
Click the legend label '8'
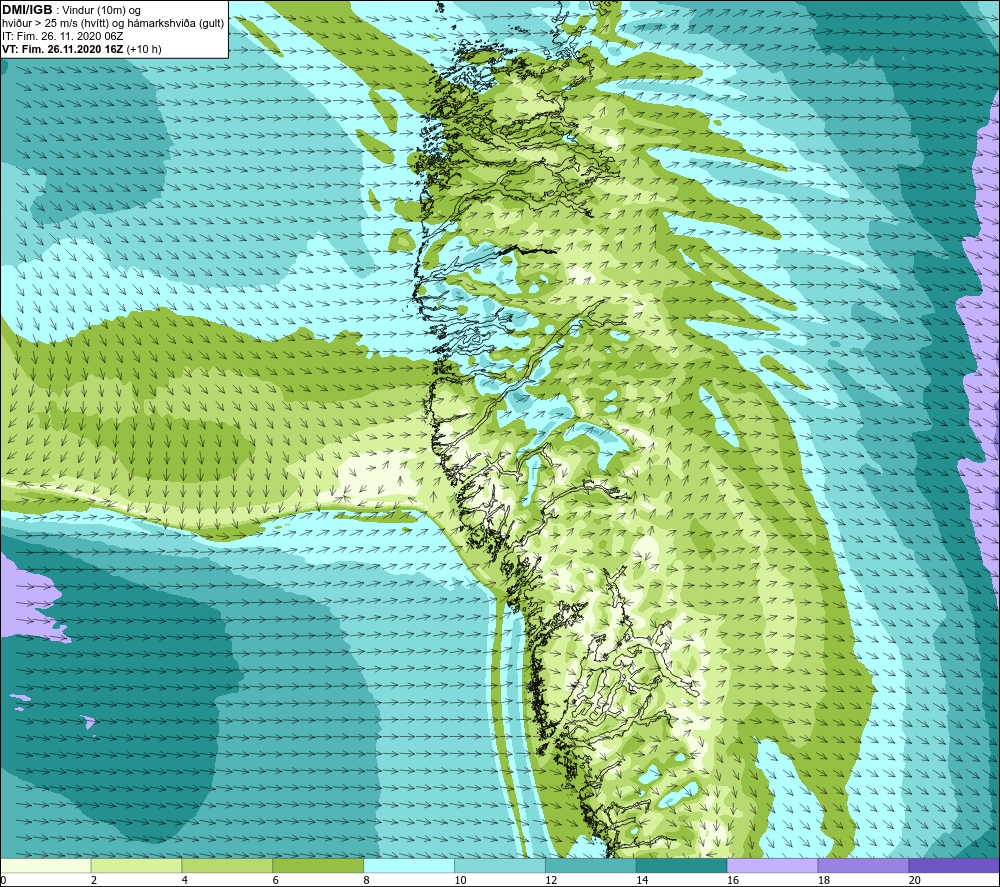click(366, 880)
